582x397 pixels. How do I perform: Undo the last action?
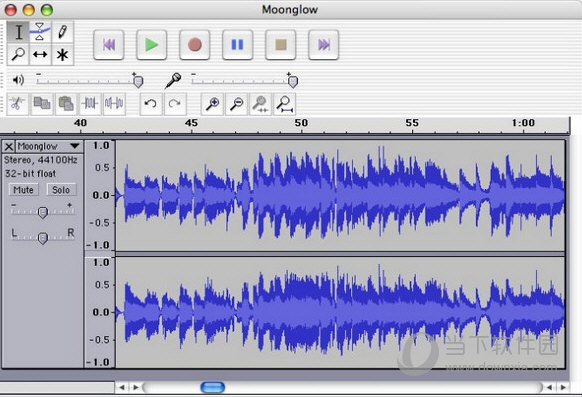pos(150,104)
